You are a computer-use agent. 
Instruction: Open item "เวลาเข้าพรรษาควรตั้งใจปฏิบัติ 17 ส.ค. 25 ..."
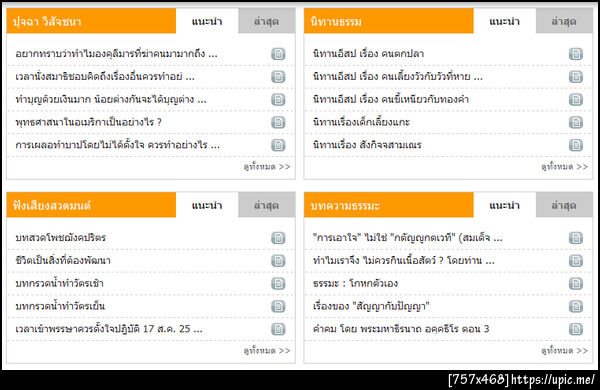click(109, 329)
